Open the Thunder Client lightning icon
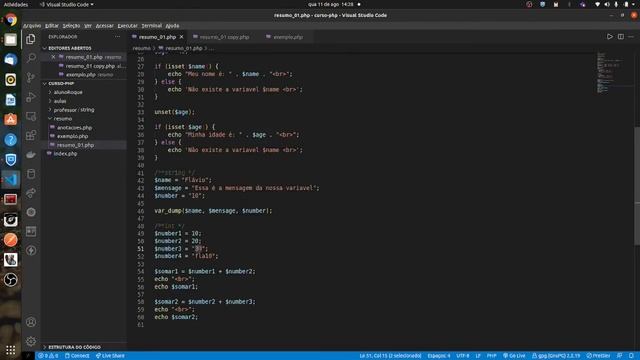 [31, 251]
